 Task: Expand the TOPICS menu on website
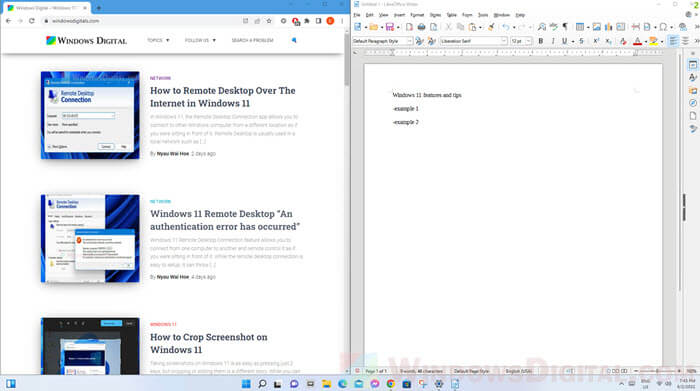158,40
